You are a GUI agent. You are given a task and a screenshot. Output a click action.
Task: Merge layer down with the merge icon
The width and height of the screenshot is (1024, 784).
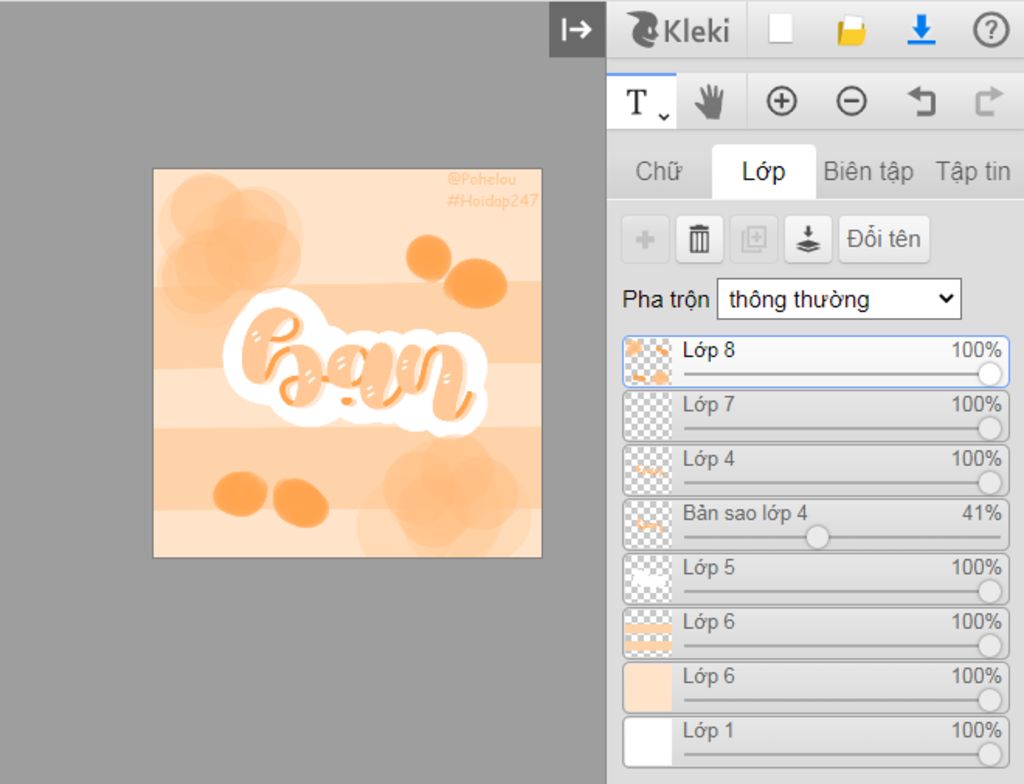pyautogui.click(x=808, y=240)
